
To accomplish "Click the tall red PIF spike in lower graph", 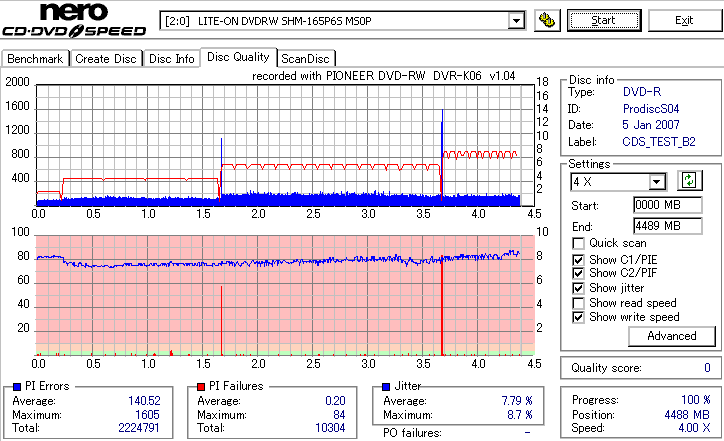I will click(x=442, y=305).
